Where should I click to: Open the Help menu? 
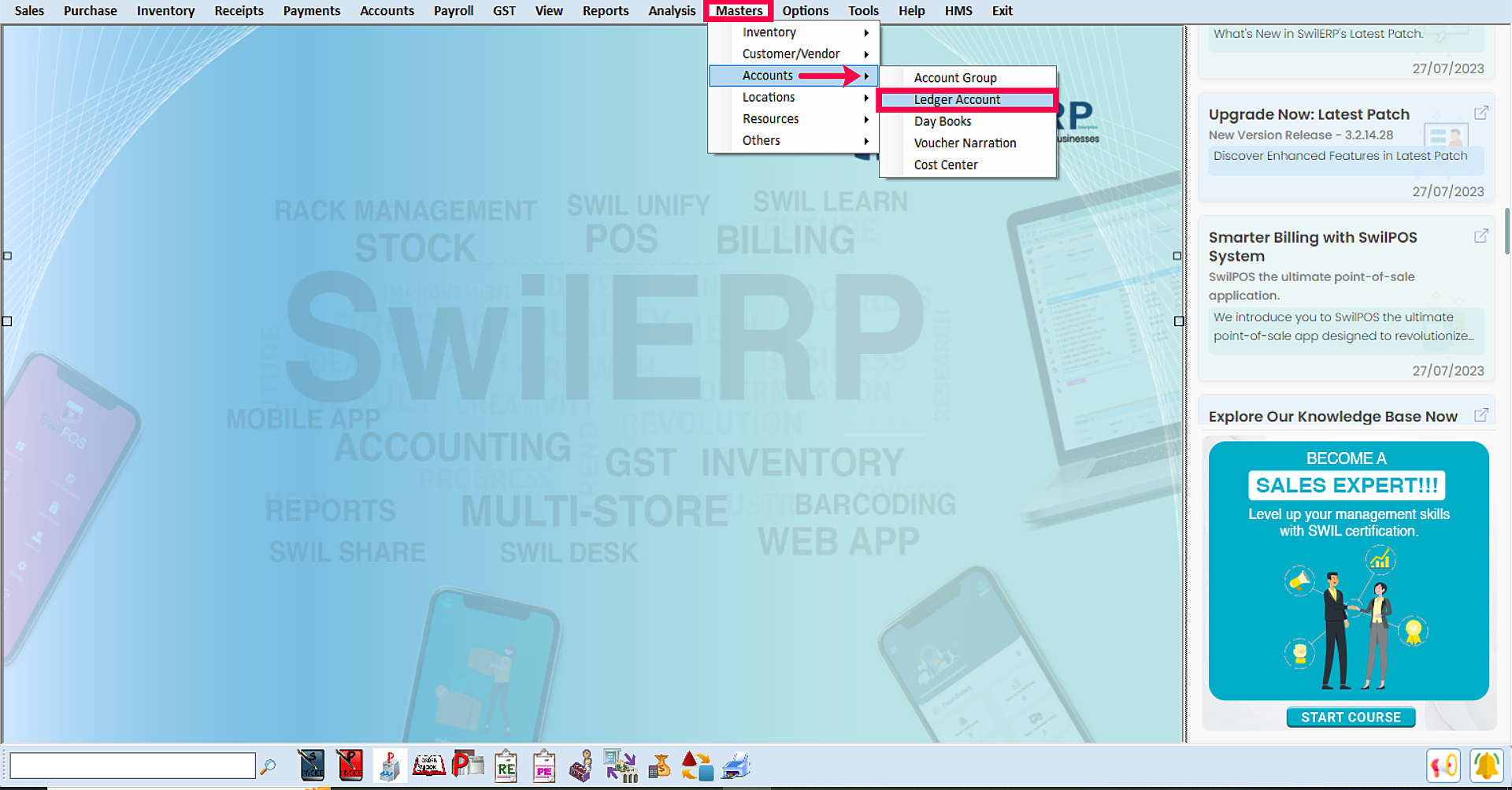click(x=911, y=11)
